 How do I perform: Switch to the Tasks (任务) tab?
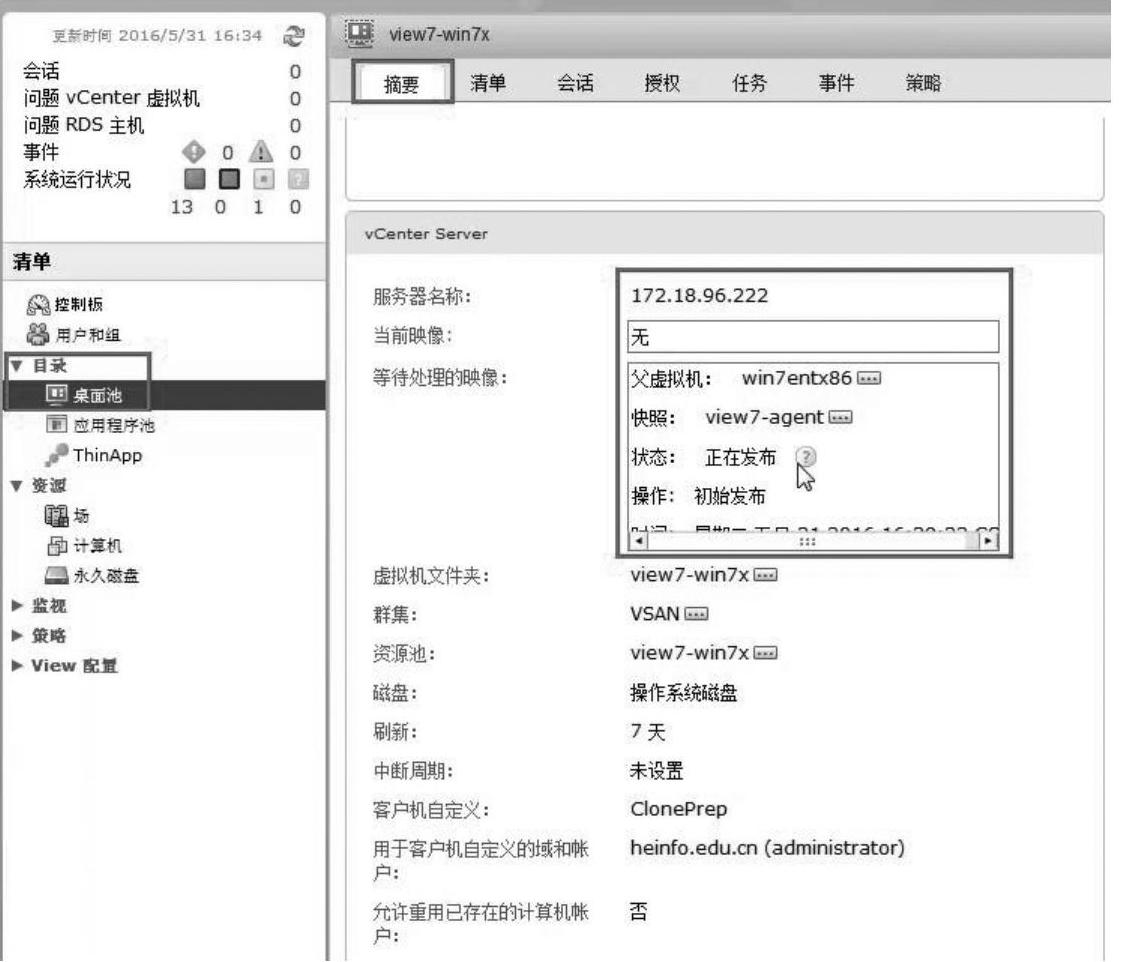point(749,83)
